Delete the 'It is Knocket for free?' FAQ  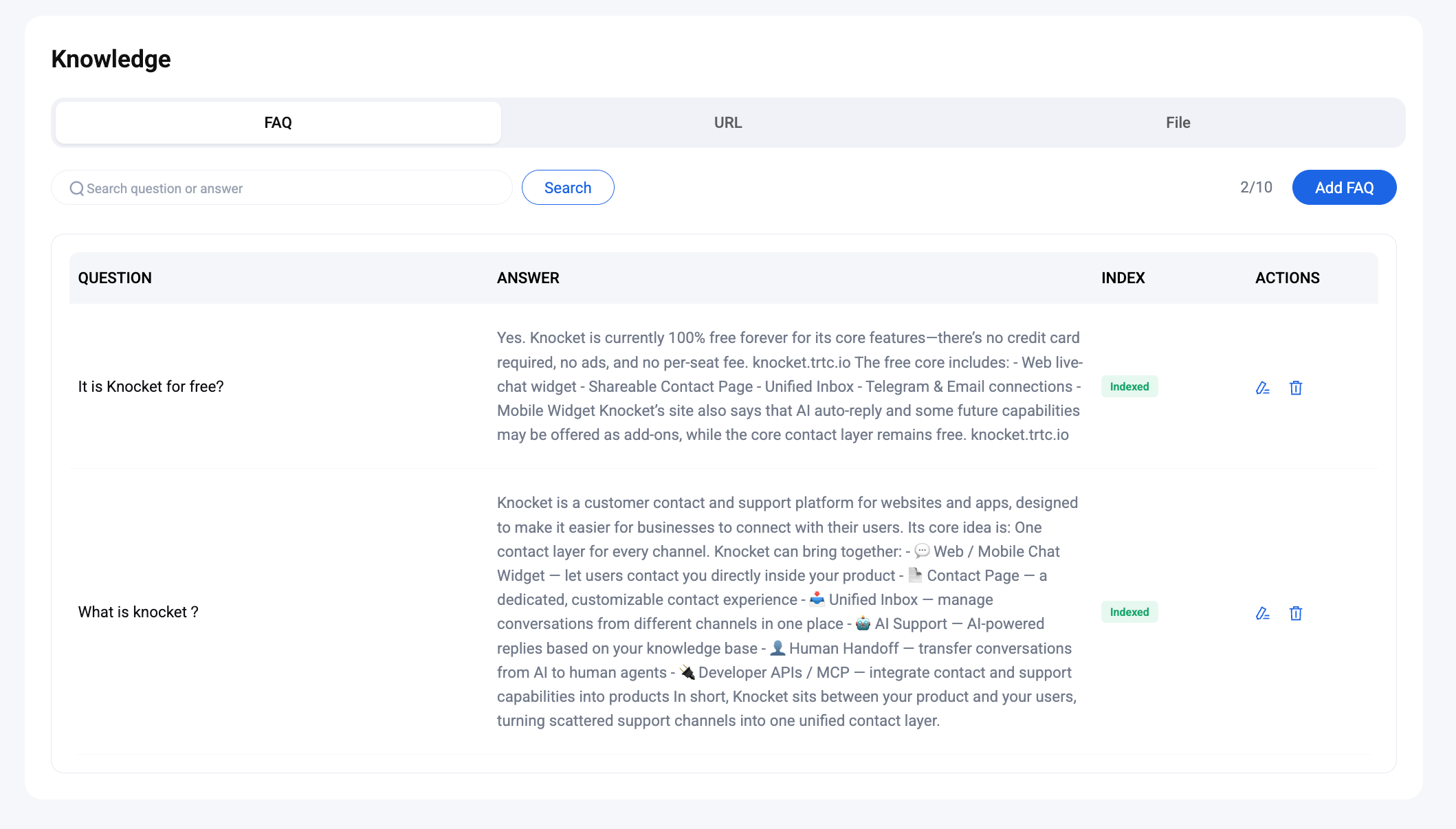[1296, 388]
